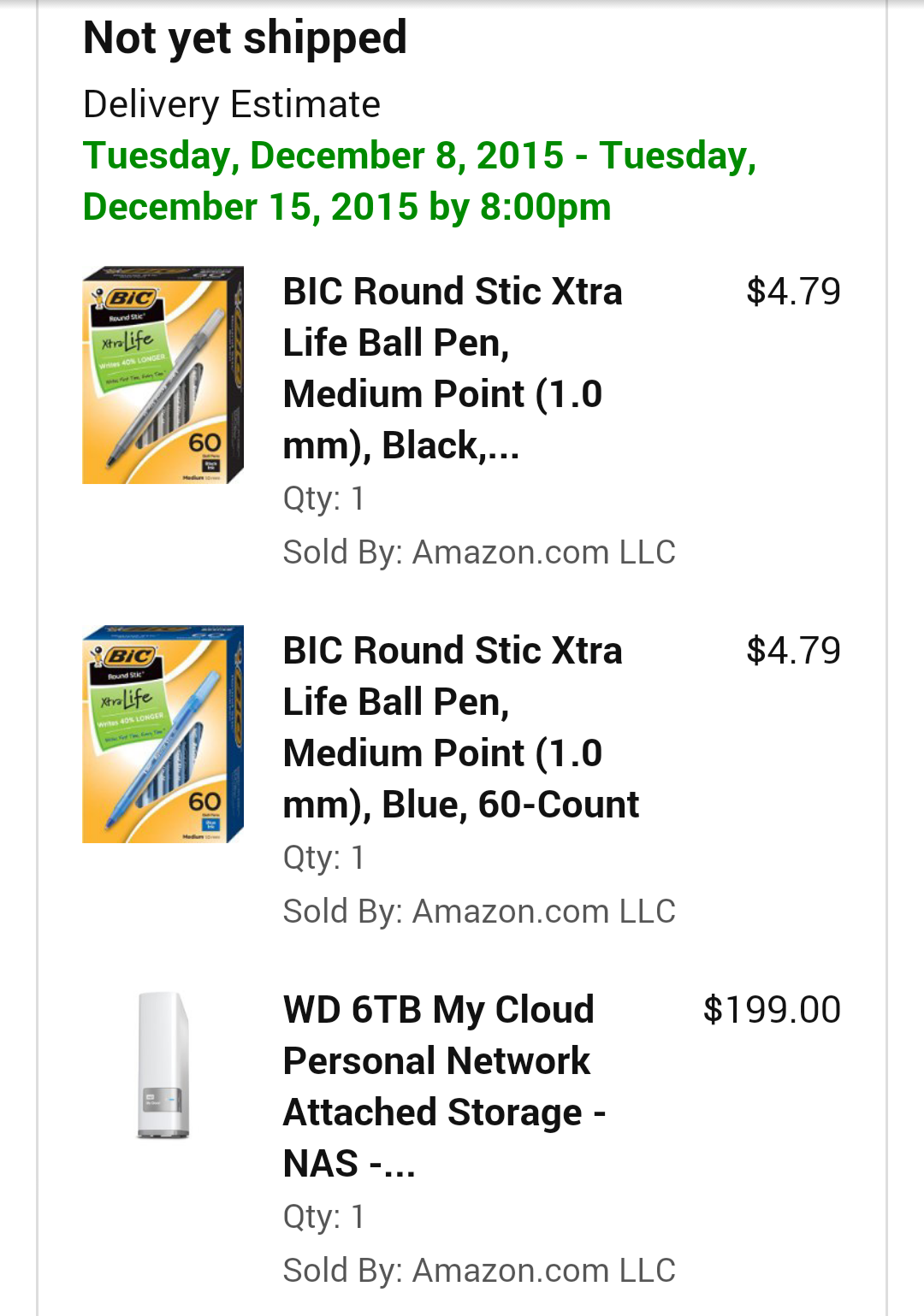The height and width of the screenshot is (1316, 924).
Task: Tap the green delivery estimate date range
Action: pyautogui.click(x=419, y=181)
